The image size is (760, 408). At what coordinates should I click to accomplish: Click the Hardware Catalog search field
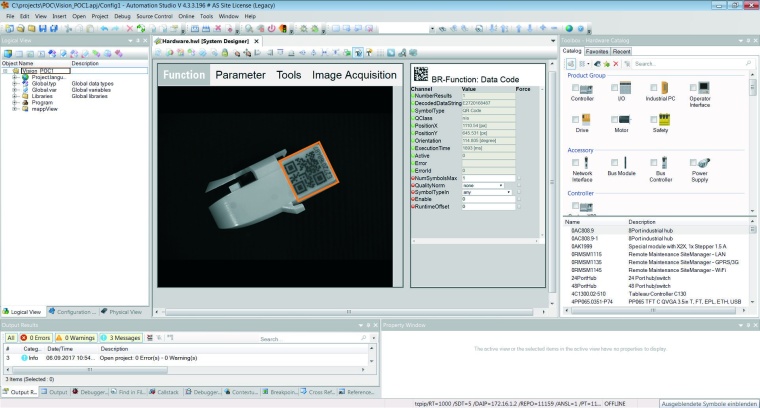coord(680,64)
